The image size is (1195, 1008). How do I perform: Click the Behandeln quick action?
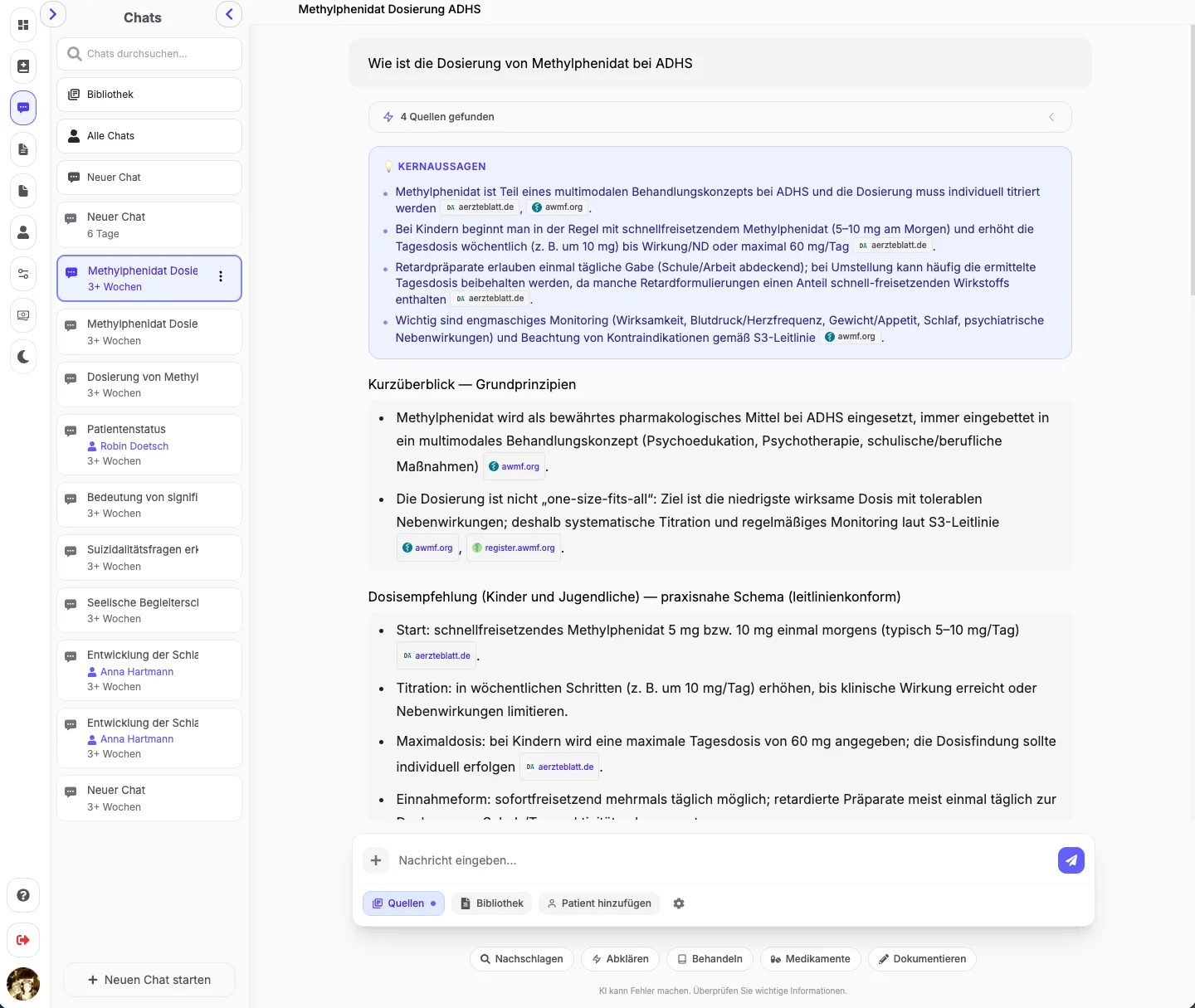710,959
